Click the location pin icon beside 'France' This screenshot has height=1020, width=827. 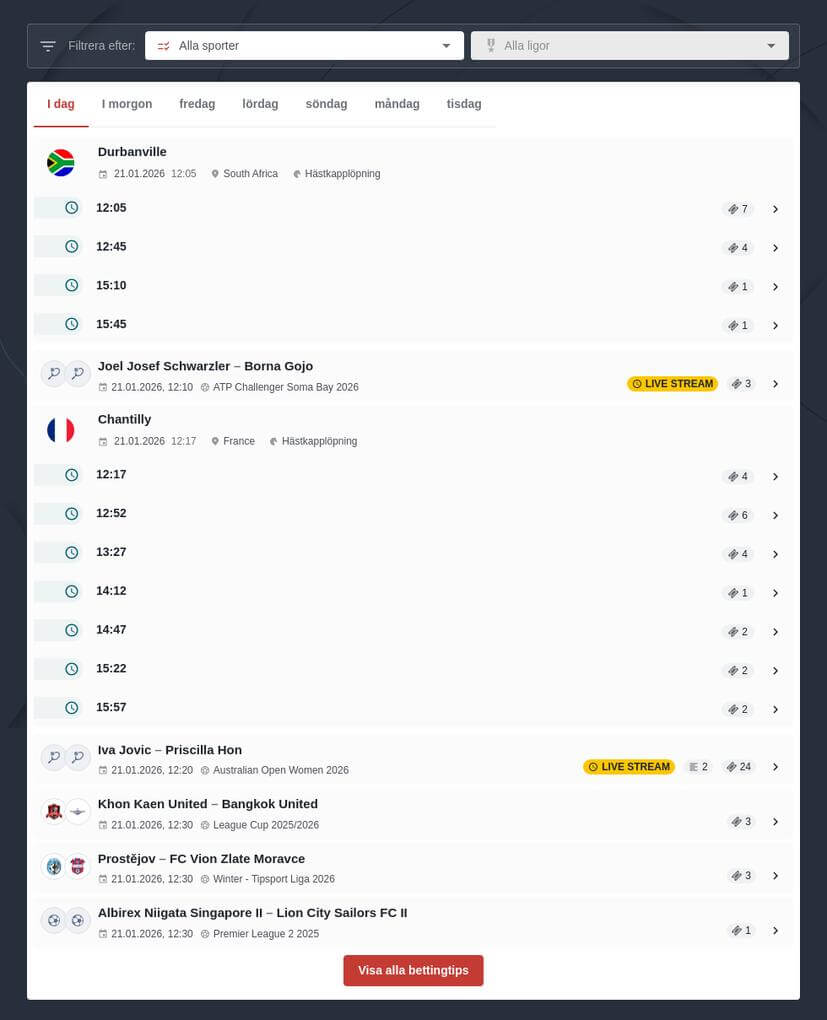point(215,441)
